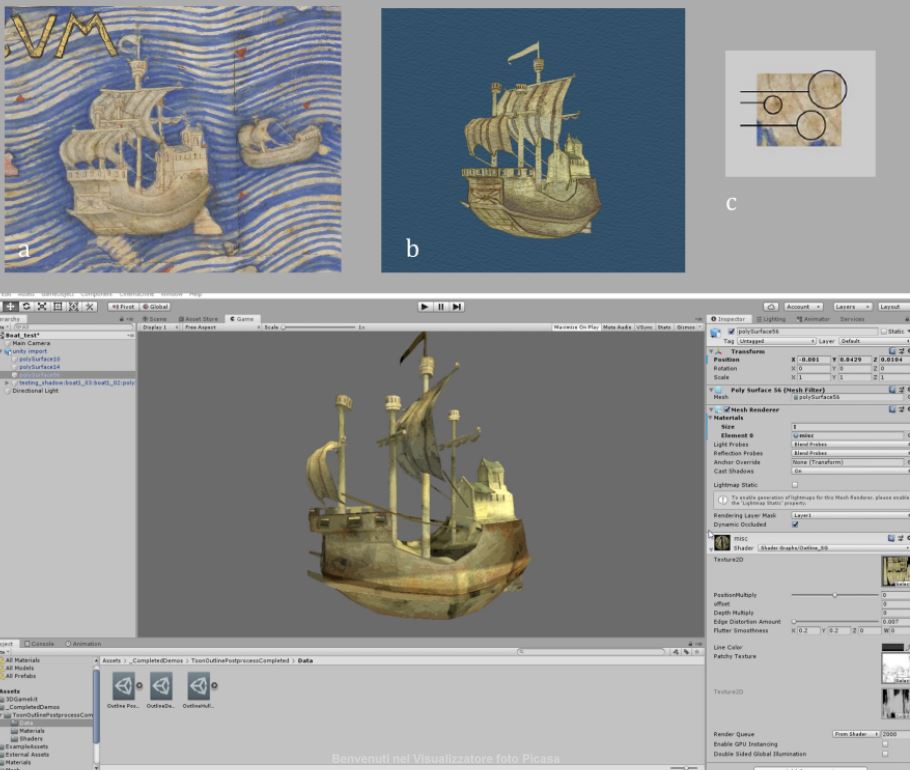The height and width of the screenshot is (770, 910).
Task: Click the Step frame button
Action: coord(457,306)
